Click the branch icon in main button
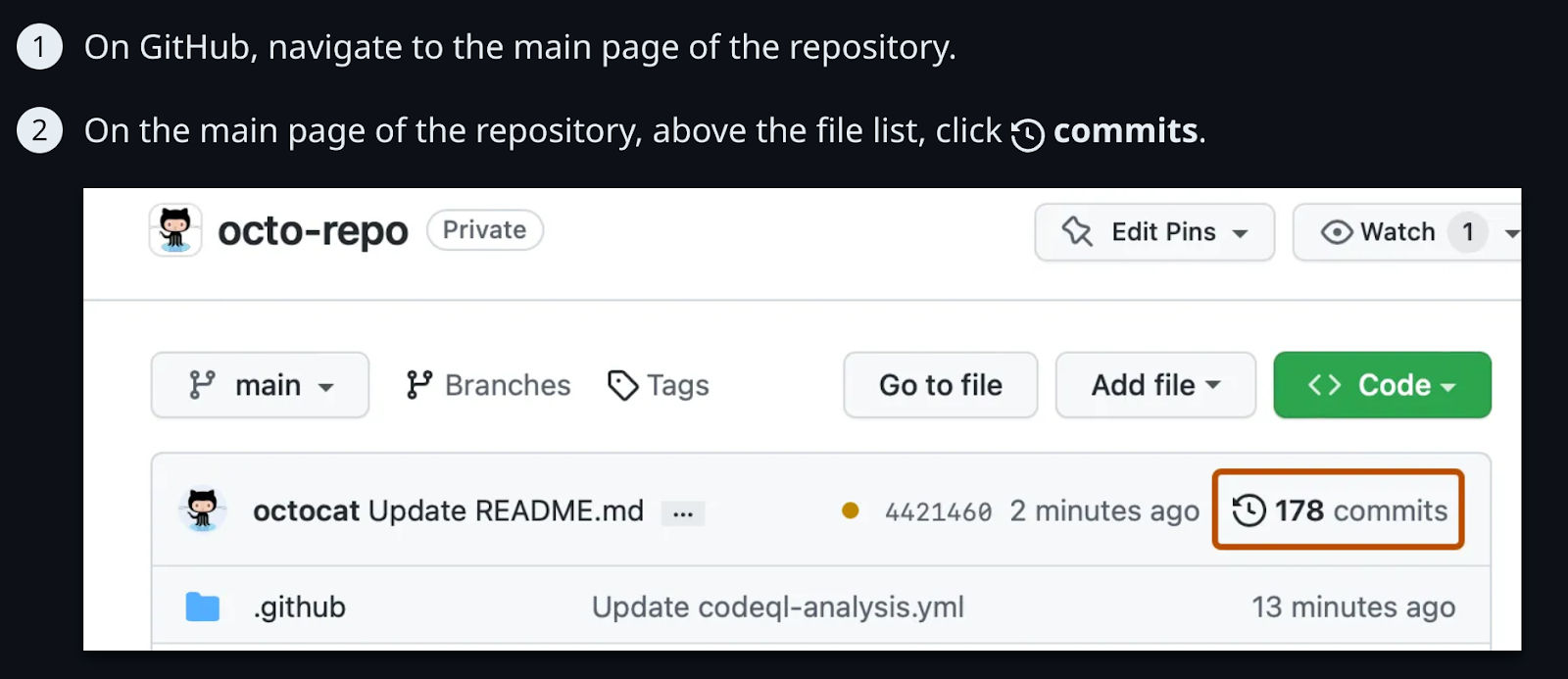Screen dimensions: 1568x679 tap(202, 385)
